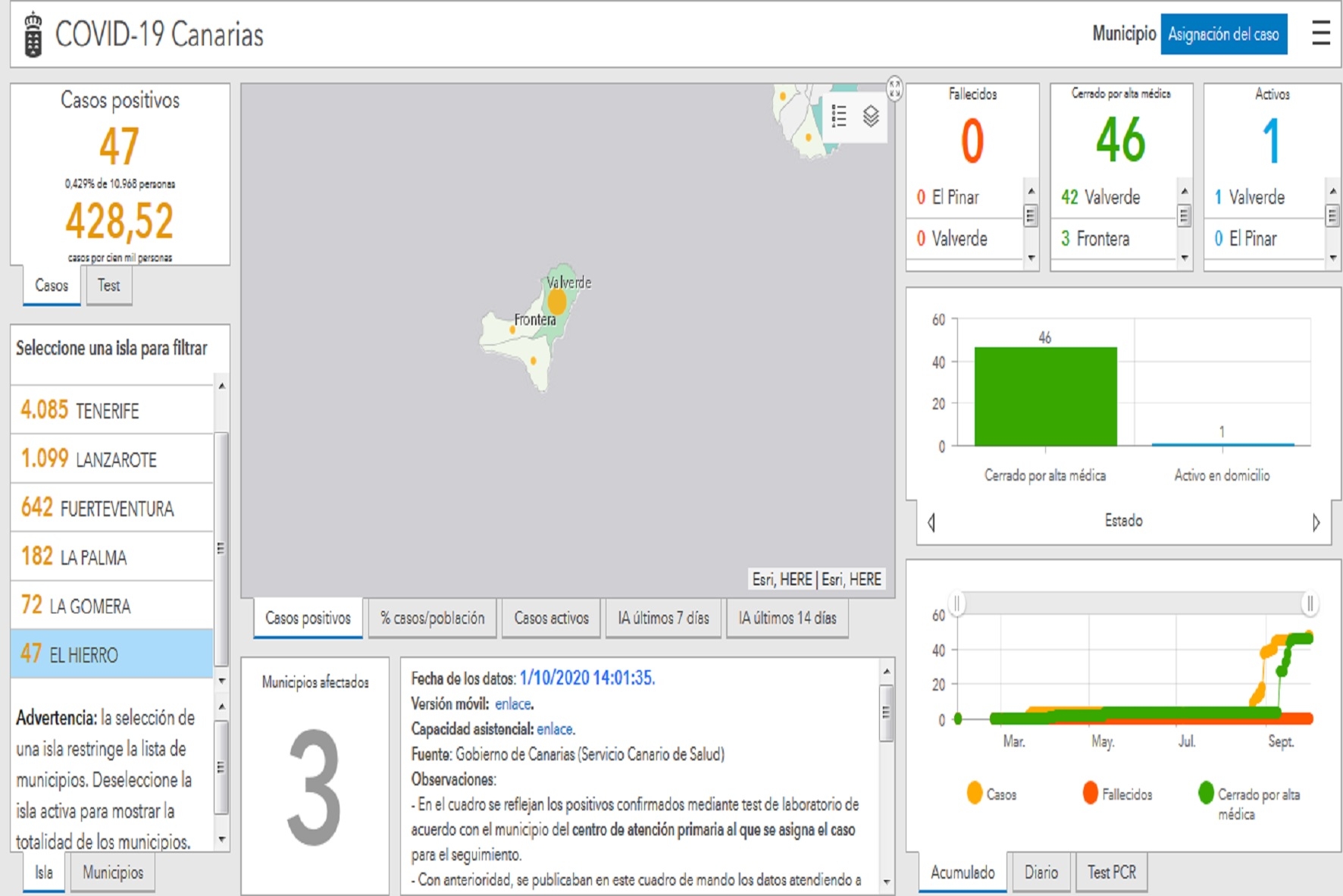Show the IA últimos 7 días map tab
This screenshot has height=896, width=1343.
click(663, 619)
